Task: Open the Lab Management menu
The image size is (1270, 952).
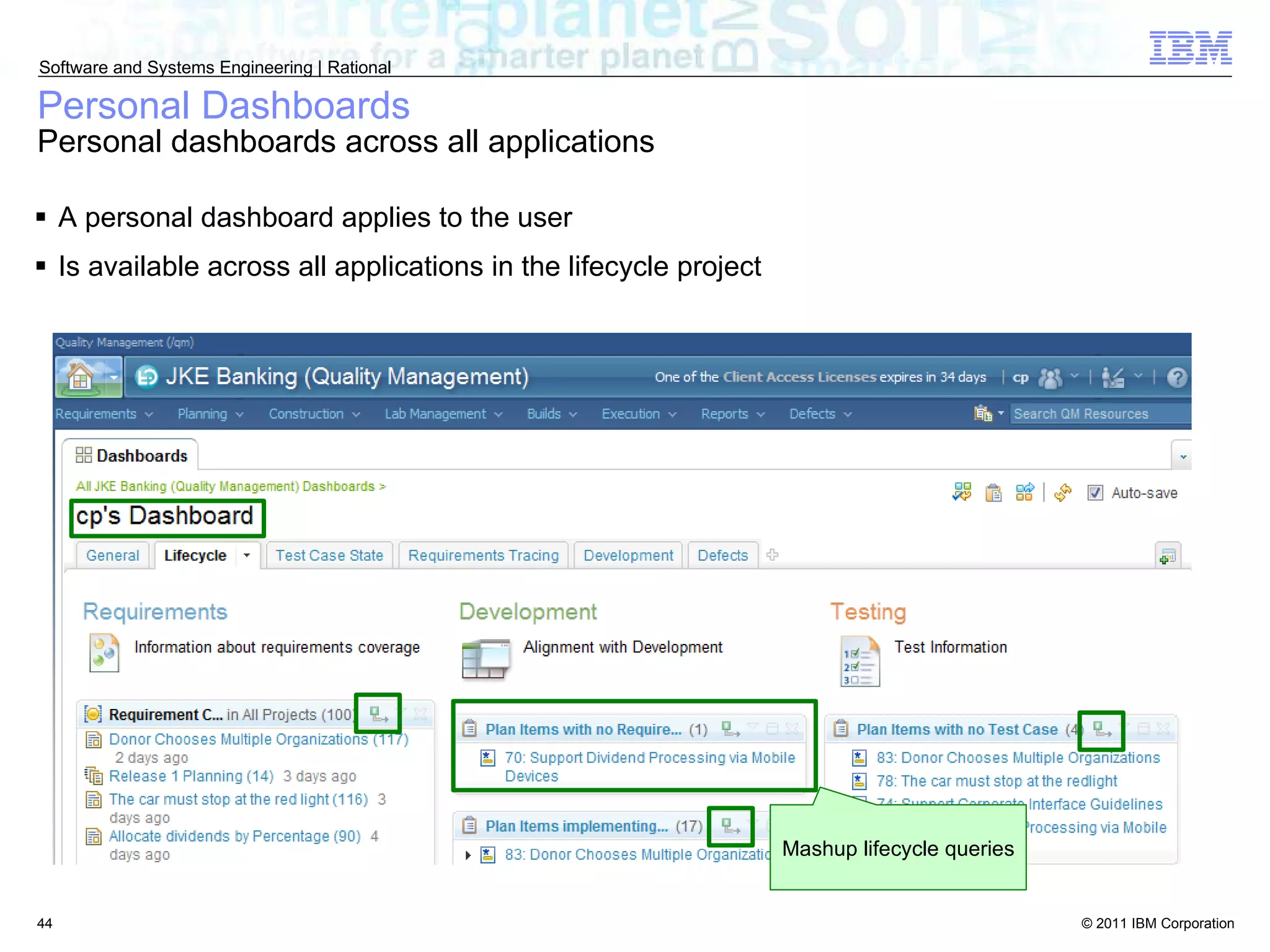Action: coord(443,414)
